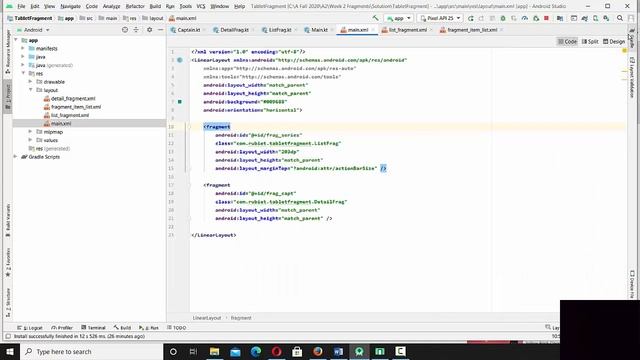Click the Make Project hammer icon
The image size is (640, 360).
[x=376, y=18]
